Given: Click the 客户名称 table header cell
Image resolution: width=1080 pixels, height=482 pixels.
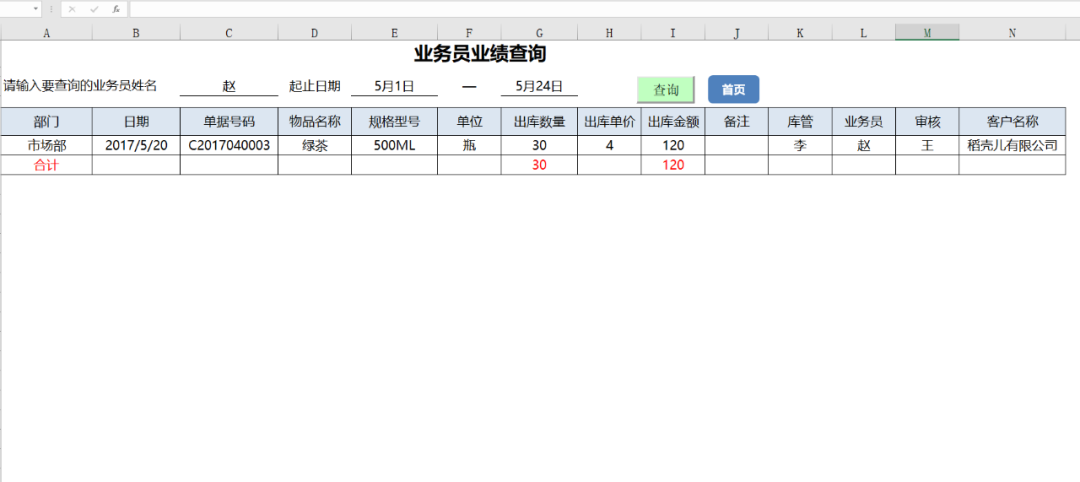Looking at the screenshot, I should [x=1012, y=122].
